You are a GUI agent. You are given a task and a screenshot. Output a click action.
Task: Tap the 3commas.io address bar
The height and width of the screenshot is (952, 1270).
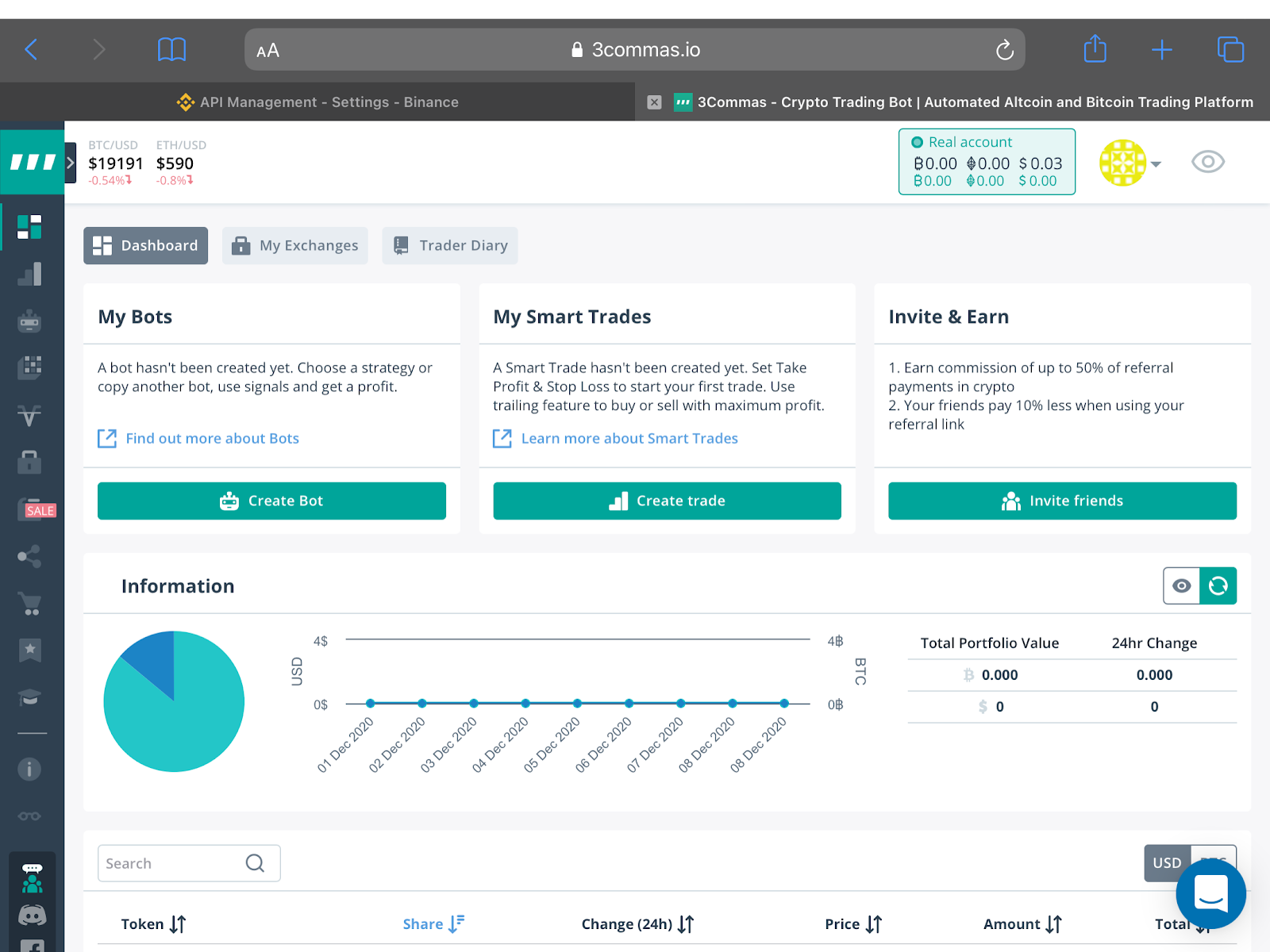click(x=635, y=50)
